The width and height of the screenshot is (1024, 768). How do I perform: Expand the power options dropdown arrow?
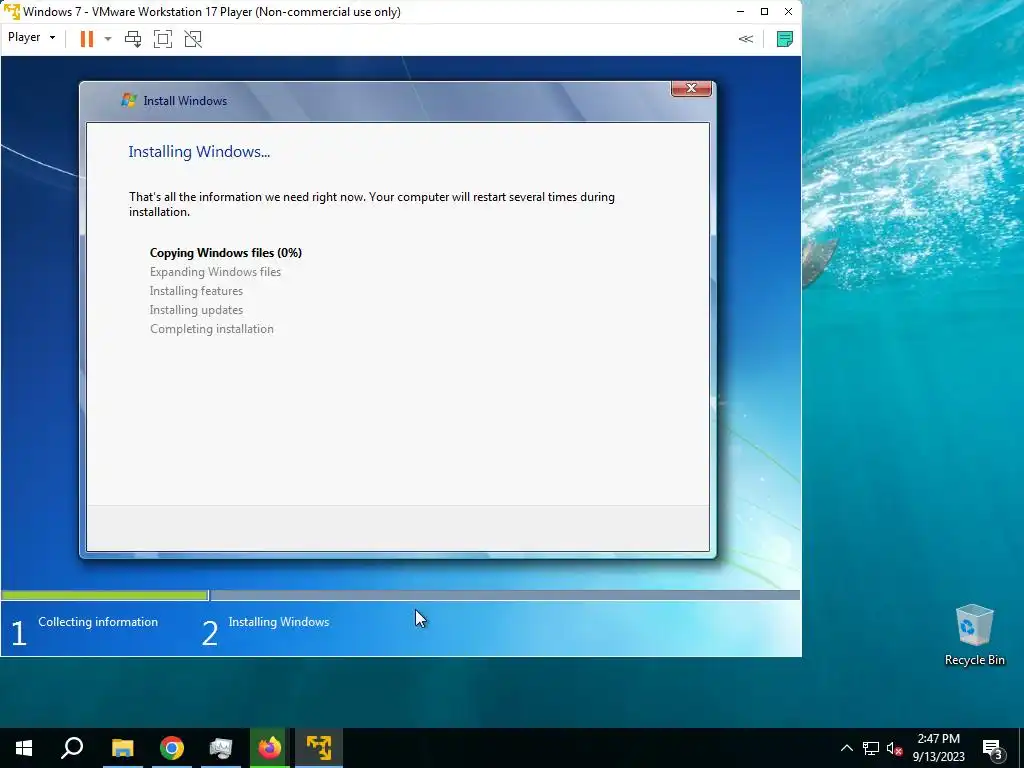pos(108,39)
